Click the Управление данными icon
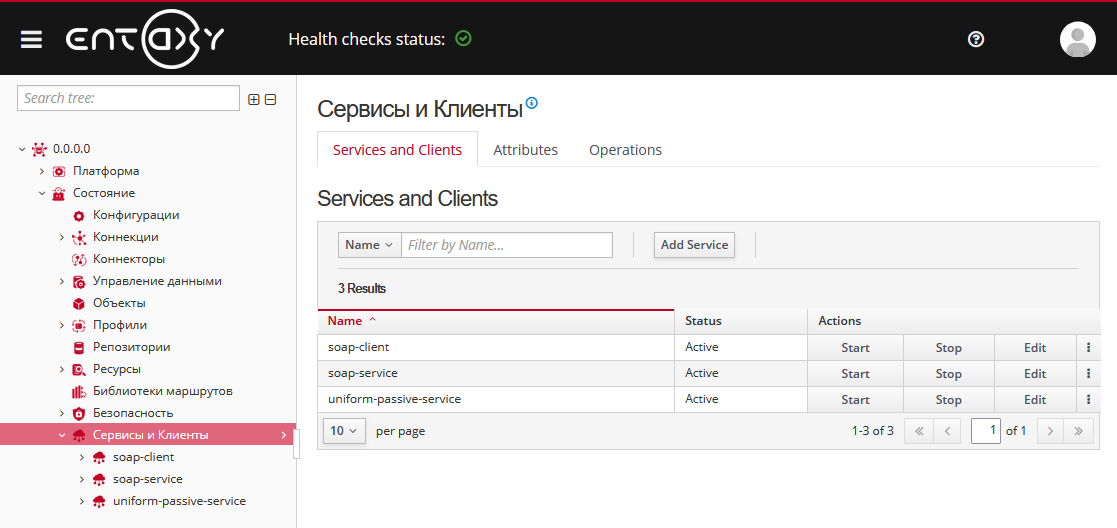This screenshot has height=528, width=1117. [79, 281]
